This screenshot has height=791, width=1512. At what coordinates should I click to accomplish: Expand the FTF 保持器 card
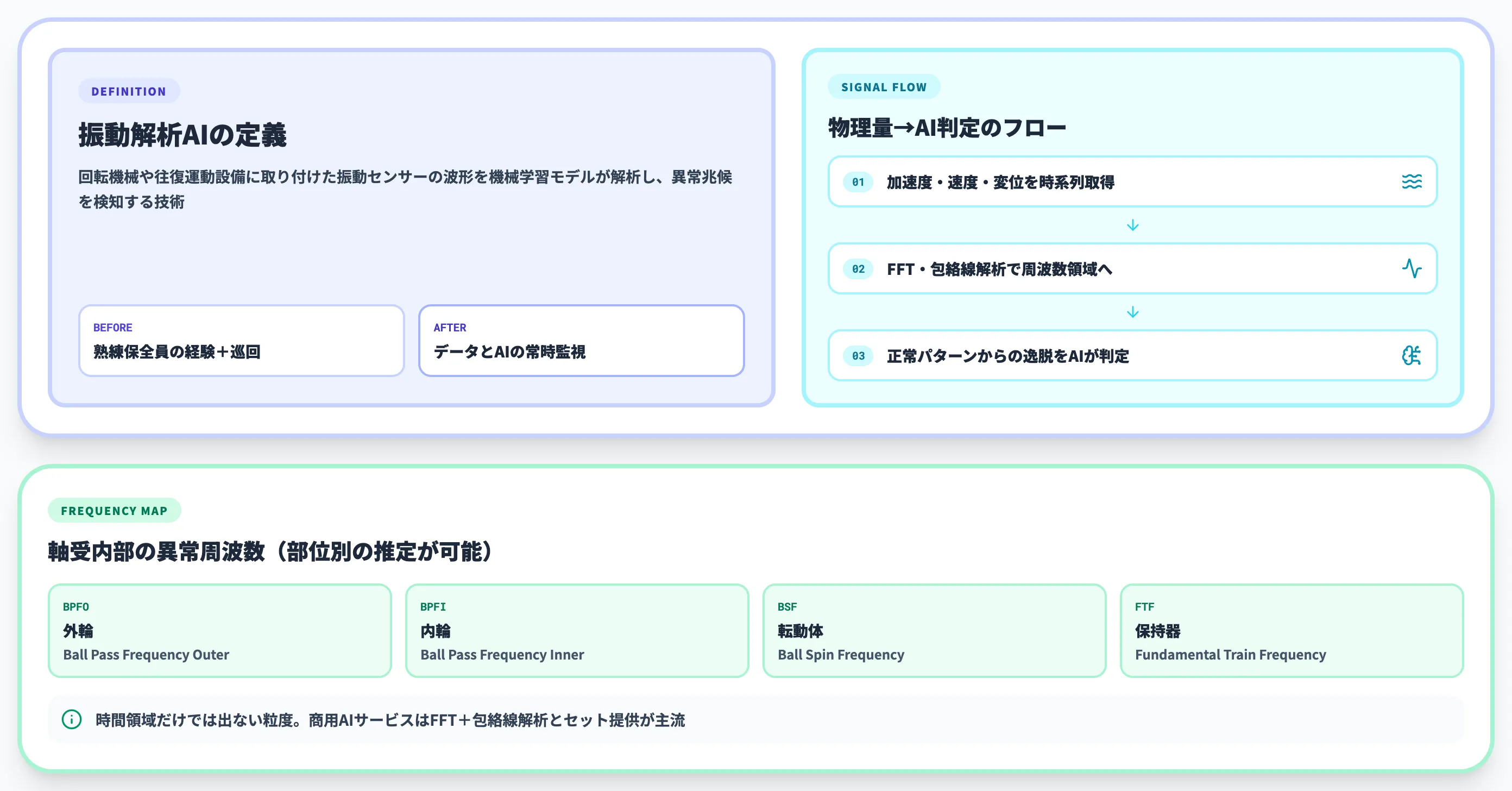pyautogui.click(x=1291, y=631)
